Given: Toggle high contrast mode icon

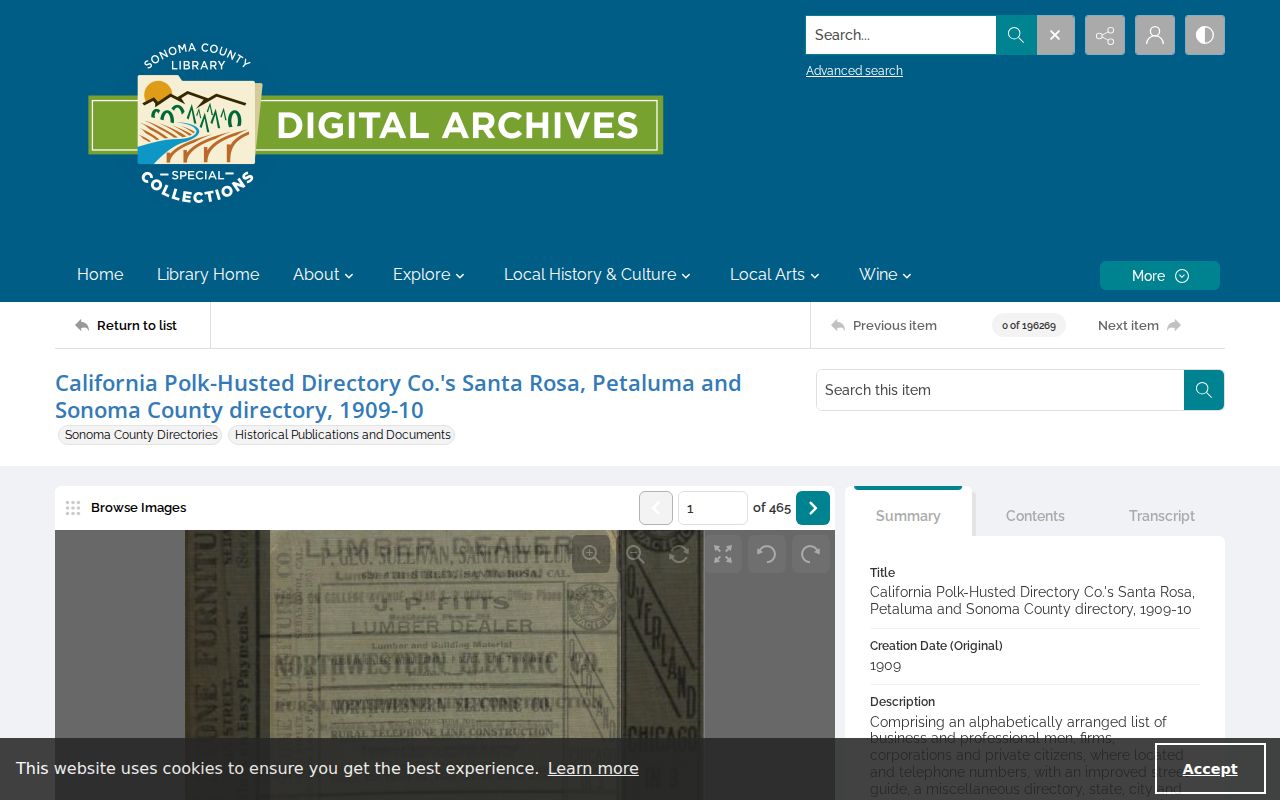Looking at the screenshot, I should pyautogui.click(x=1205, y=35).
